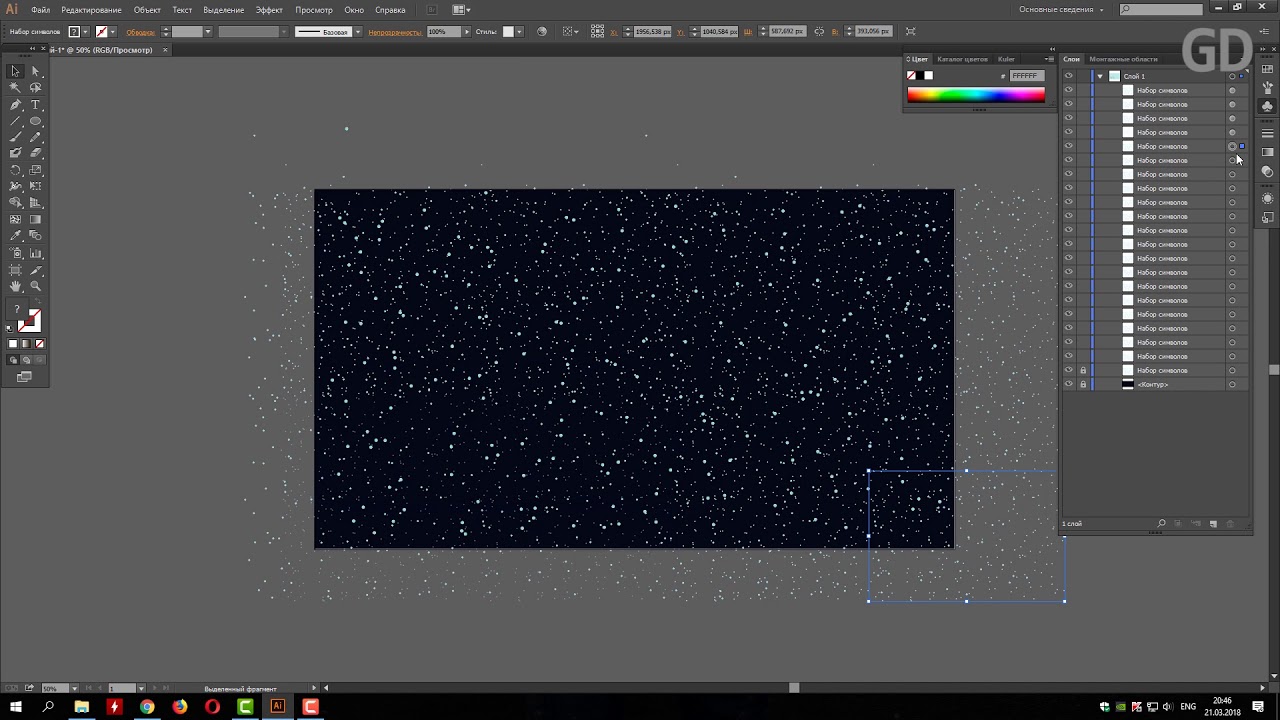
Task: Select the Type tool
Action: (x=35, y=105)
